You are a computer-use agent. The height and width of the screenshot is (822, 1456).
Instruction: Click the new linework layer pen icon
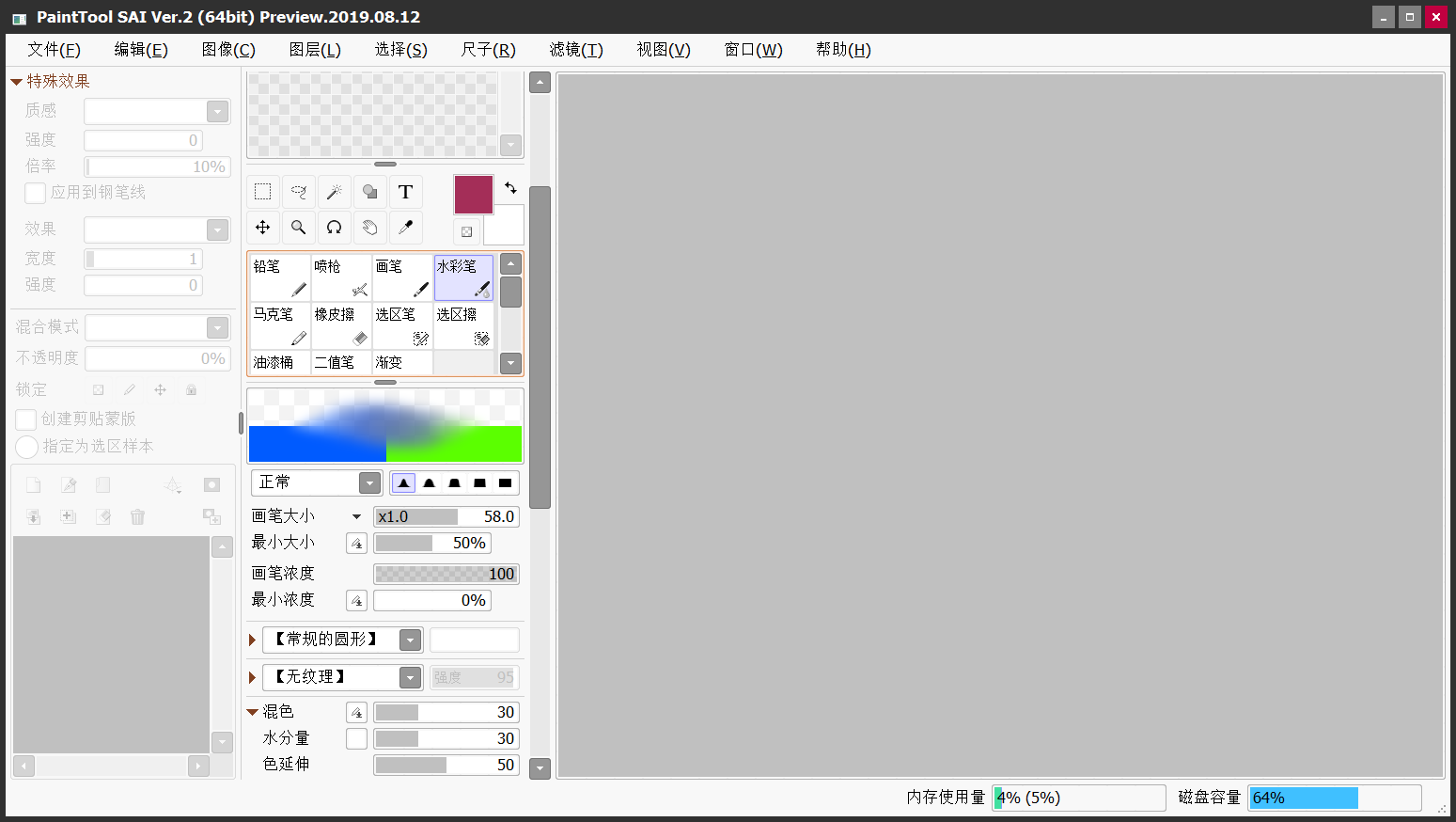click(x=69, y=485)
